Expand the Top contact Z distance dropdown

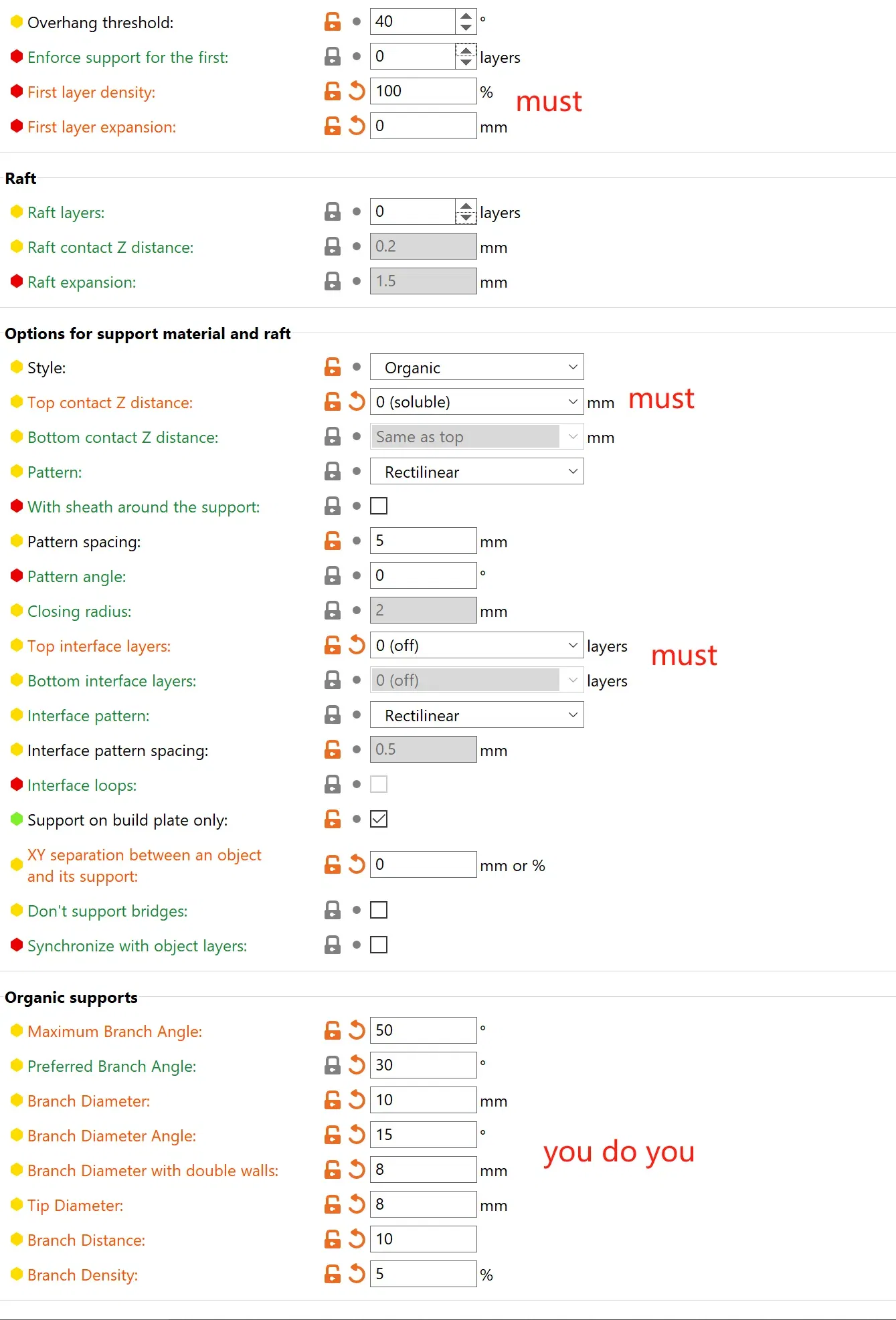click(572, 402)
